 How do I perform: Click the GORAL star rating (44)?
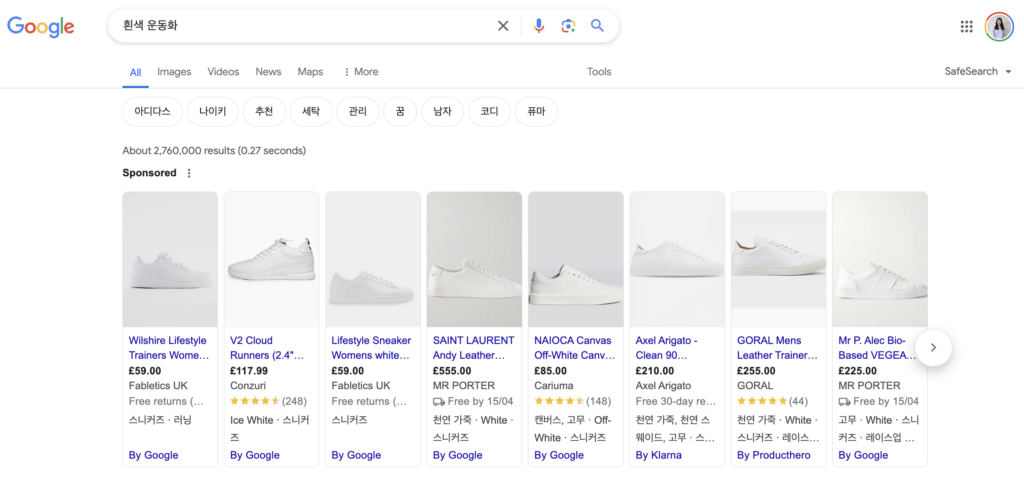(x=773, y=401)
